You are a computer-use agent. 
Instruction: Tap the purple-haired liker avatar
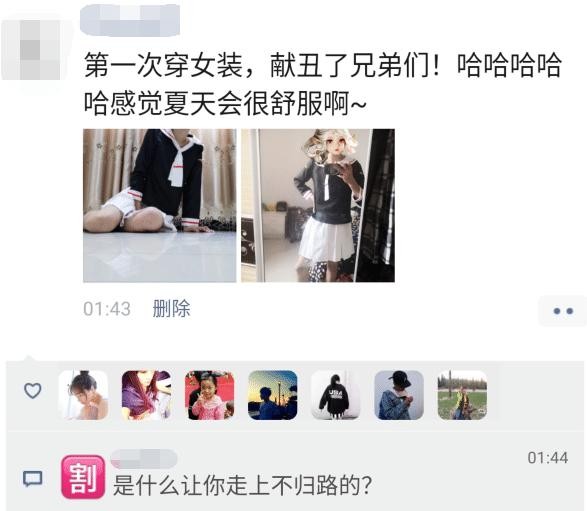(146, 395)
